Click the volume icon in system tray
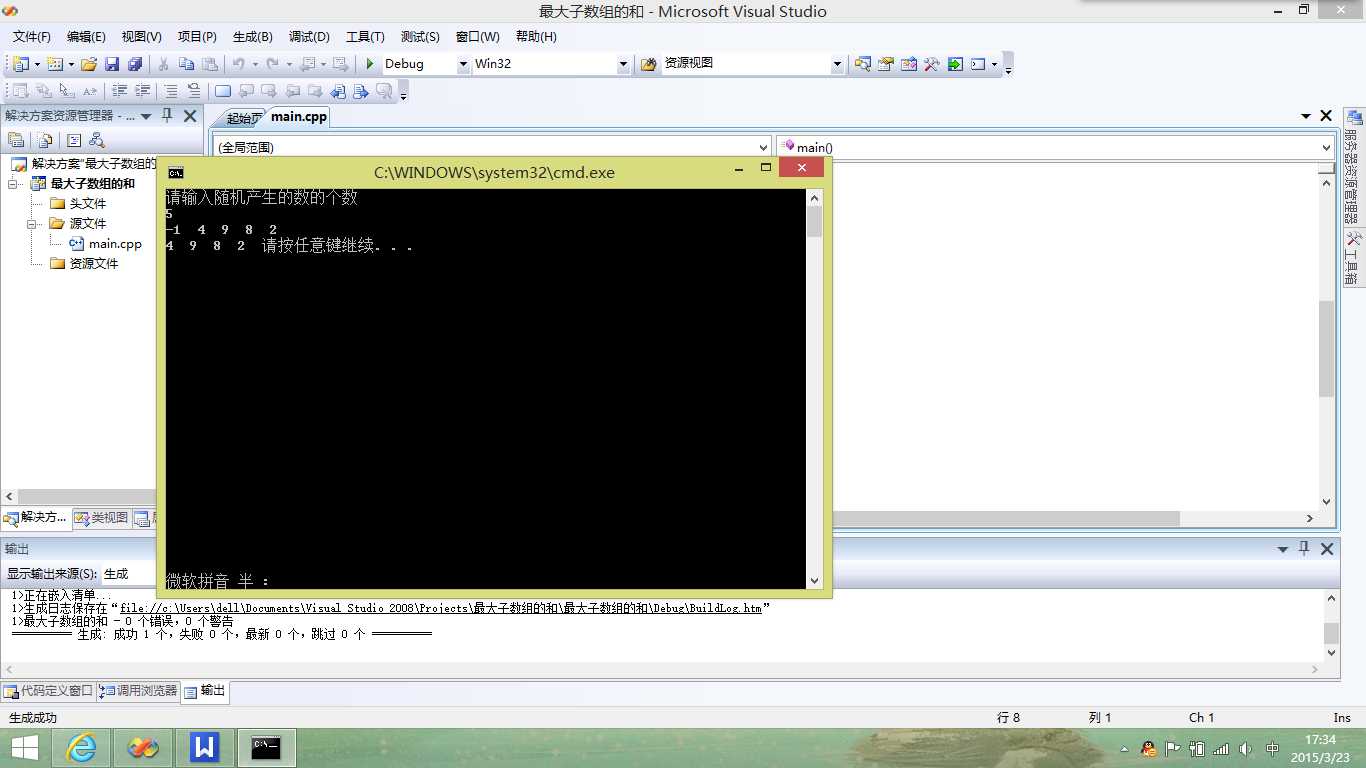This screenshot has height=768, width=1366. pos(1246,749)
